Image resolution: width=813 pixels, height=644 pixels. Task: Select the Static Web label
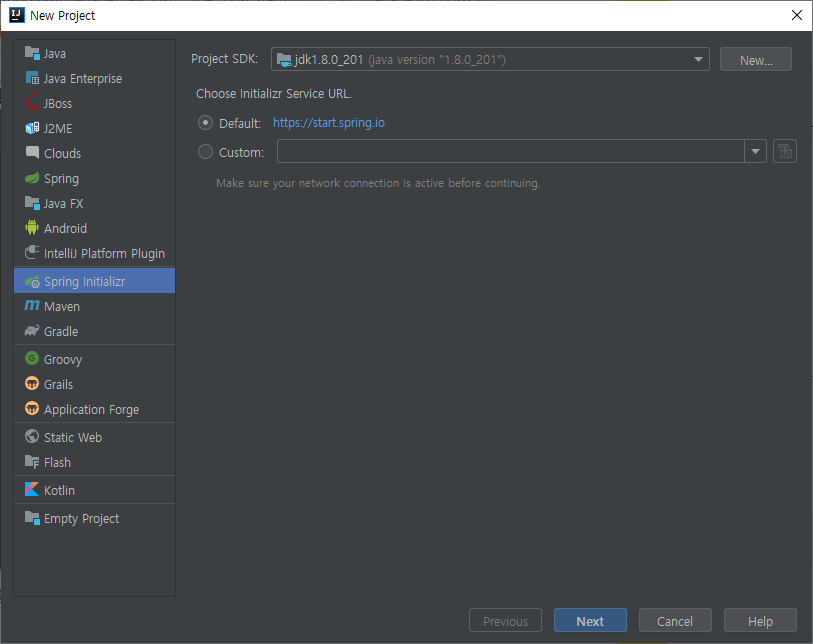(x=73, y=437)
